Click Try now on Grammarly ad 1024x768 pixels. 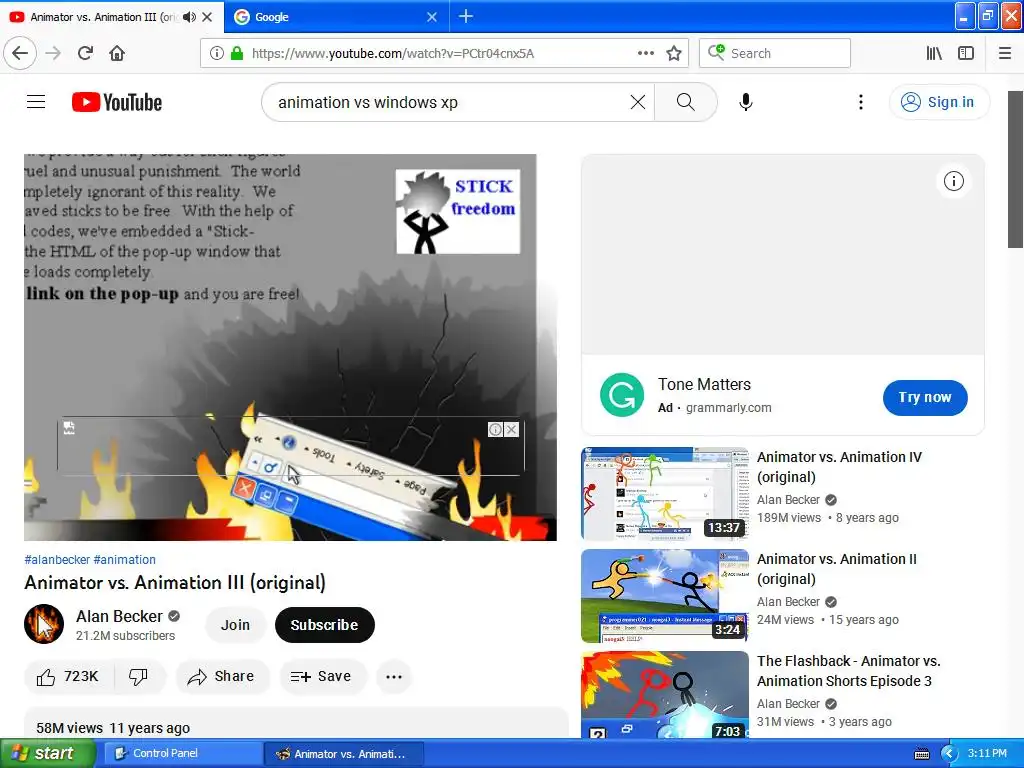[925, 397]
